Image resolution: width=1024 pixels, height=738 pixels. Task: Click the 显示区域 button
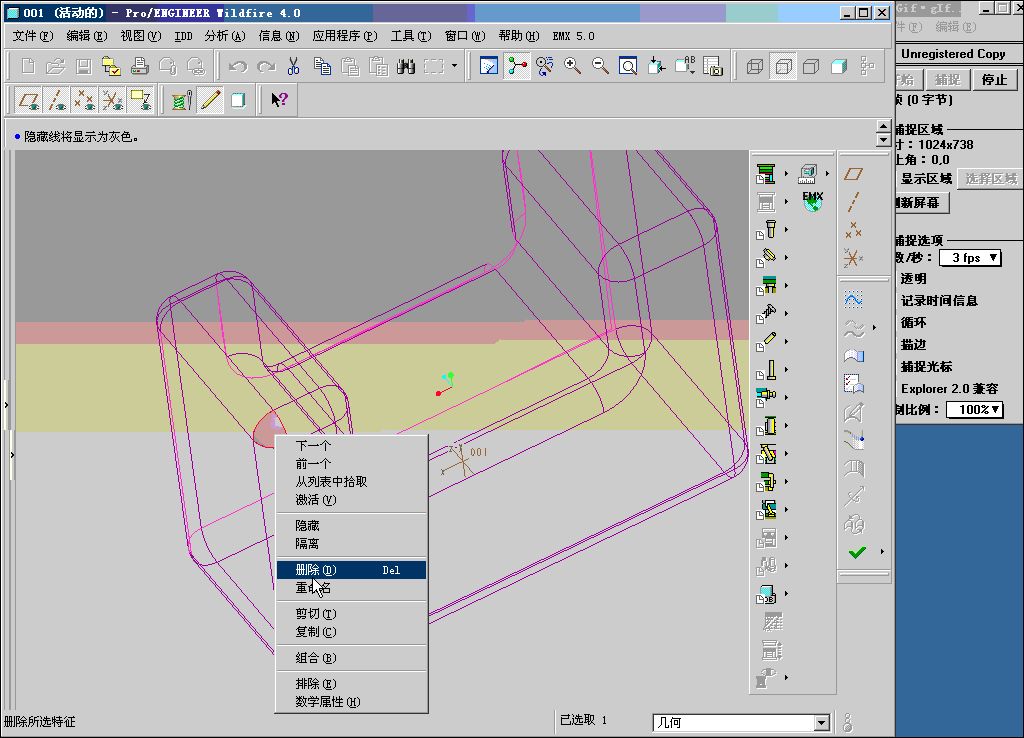coord(925,178)
